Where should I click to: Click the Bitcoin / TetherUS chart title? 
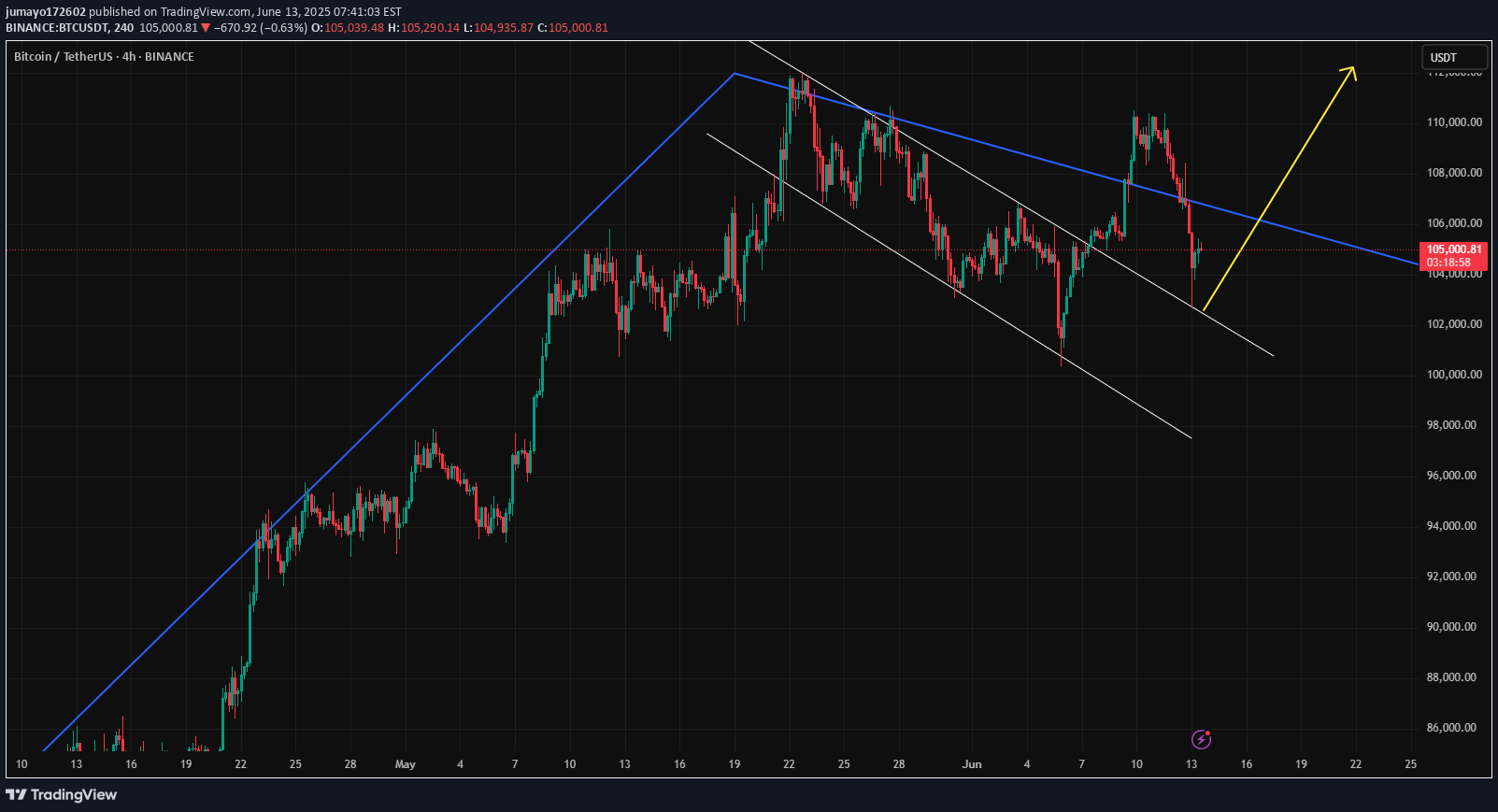104,57
